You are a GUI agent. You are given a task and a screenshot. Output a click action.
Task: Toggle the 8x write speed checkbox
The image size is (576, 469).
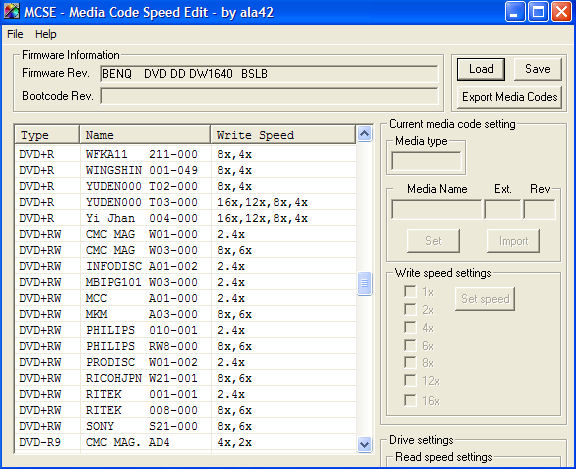[x=410, y=363]
